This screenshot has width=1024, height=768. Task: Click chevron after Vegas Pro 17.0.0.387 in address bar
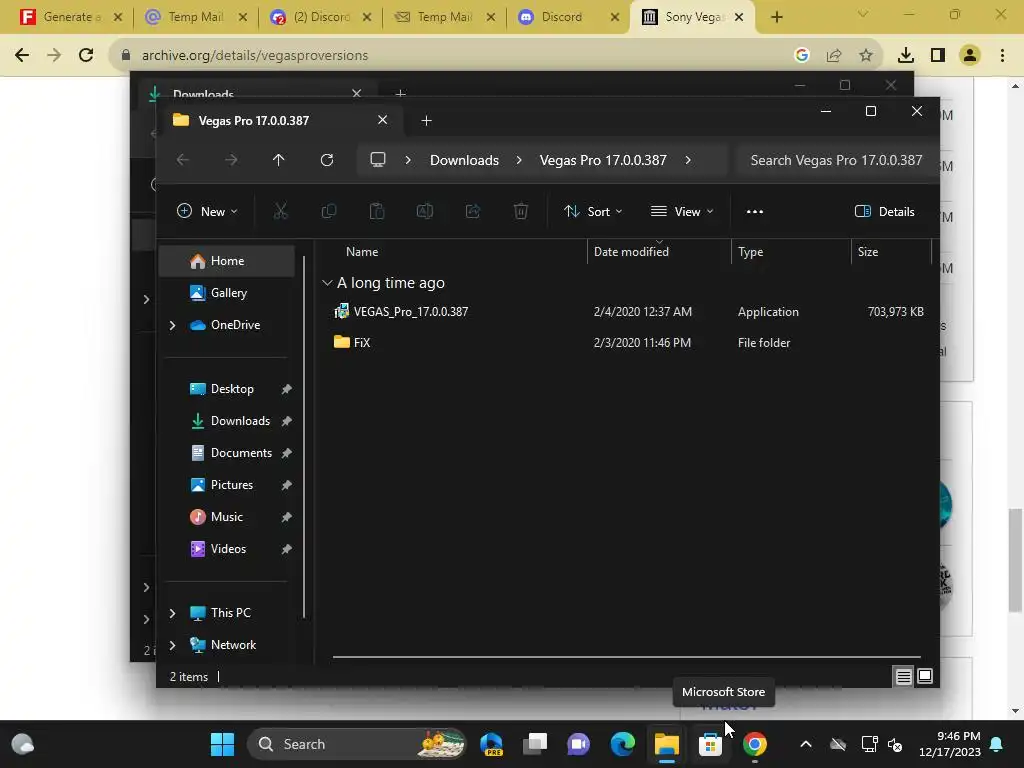coord(688,160)
